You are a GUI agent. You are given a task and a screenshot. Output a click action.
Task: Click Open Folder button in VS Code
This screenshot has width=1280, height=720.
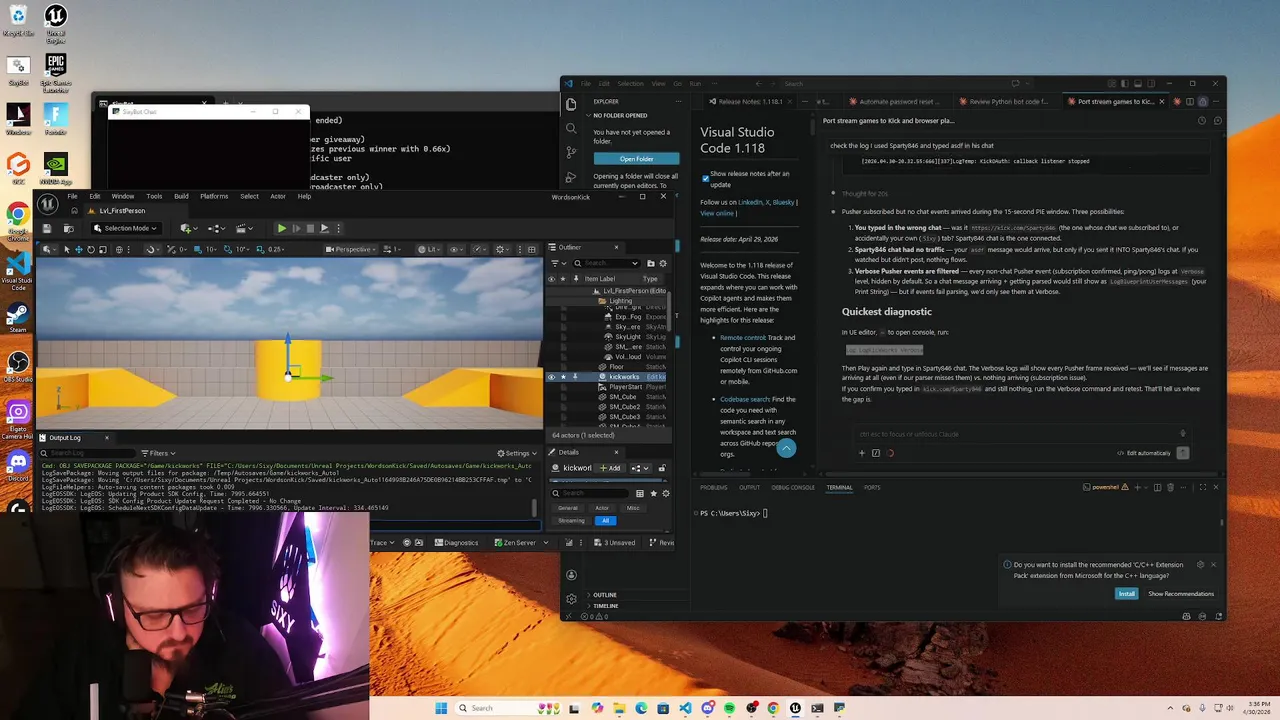point(636,159)
